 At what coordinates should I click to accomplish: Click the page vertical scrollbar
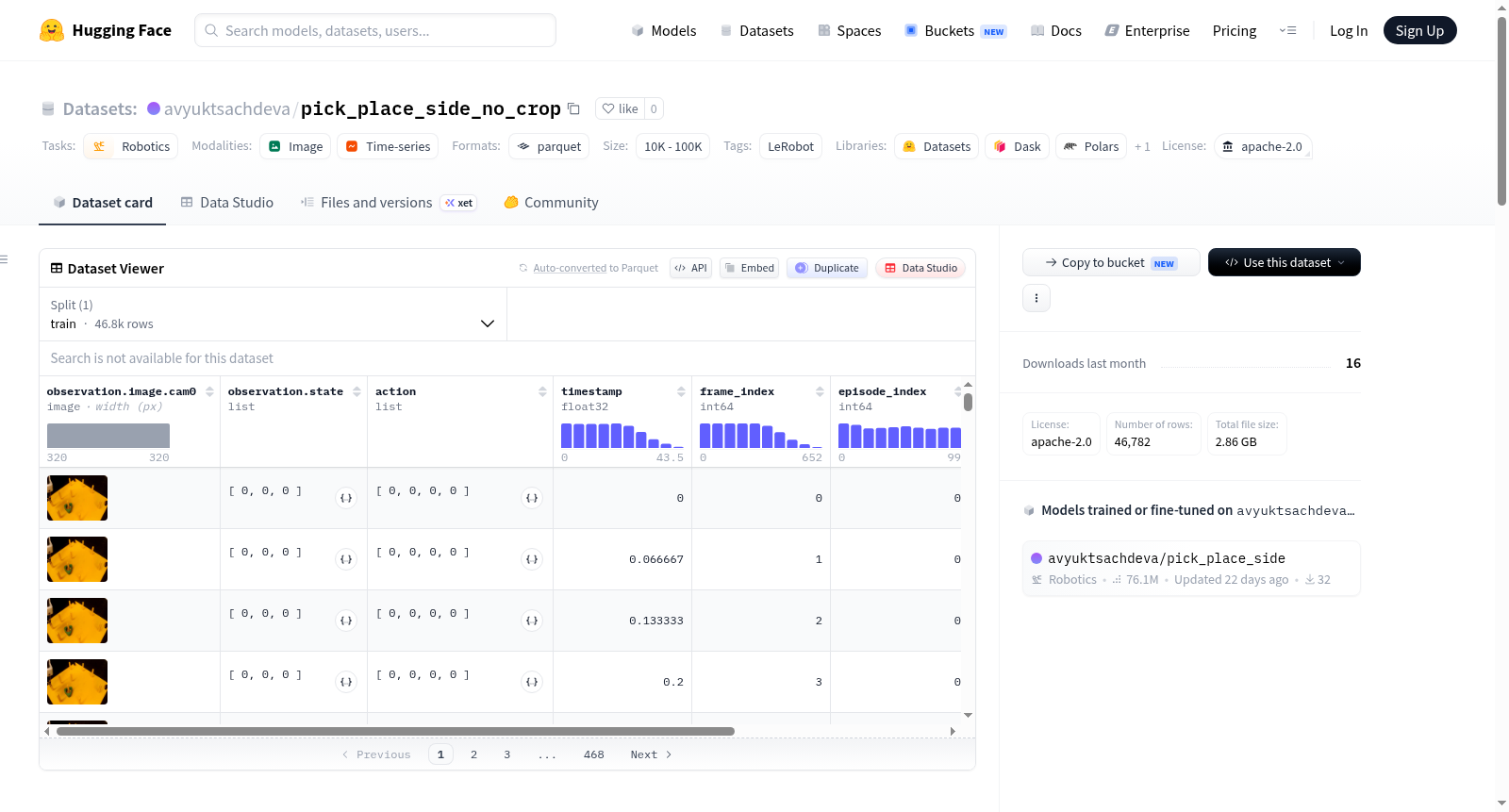[x=1501, y=110]
